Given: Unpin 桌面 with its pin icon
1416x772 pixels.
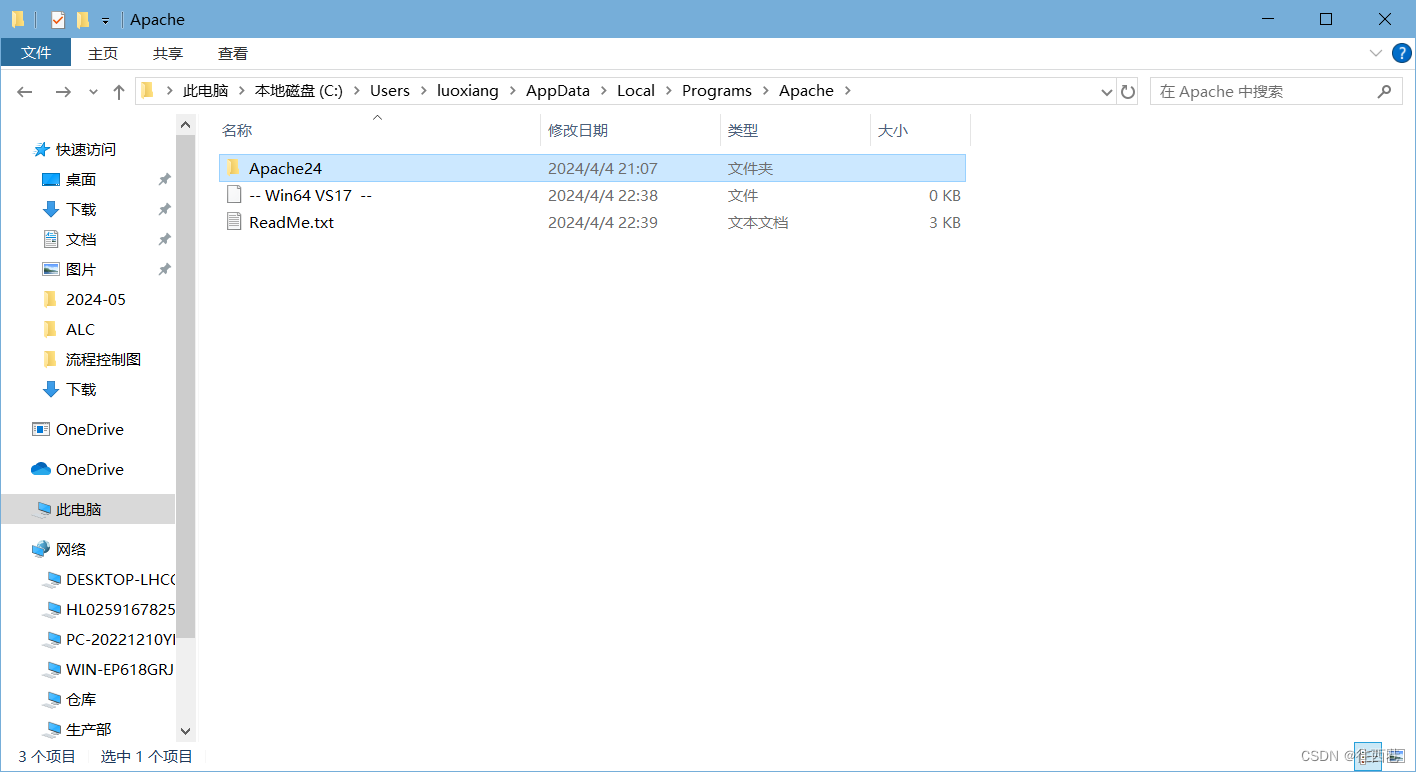Looking at the screenshot, I should click(164, 179).
